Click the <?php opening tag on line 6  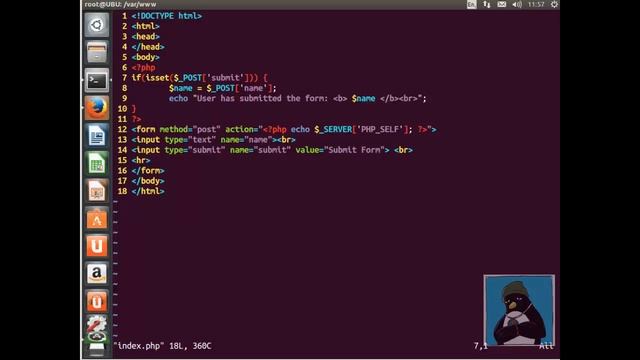click(143, 67)
